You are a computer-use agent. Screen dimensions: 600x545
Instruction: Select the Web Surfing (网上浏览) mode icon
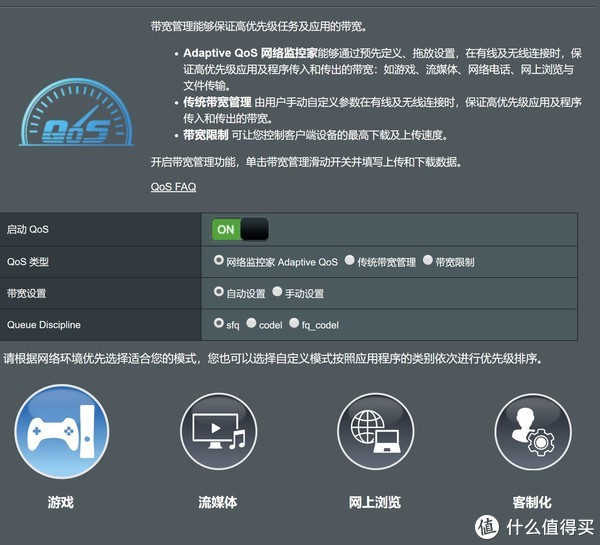375,432
